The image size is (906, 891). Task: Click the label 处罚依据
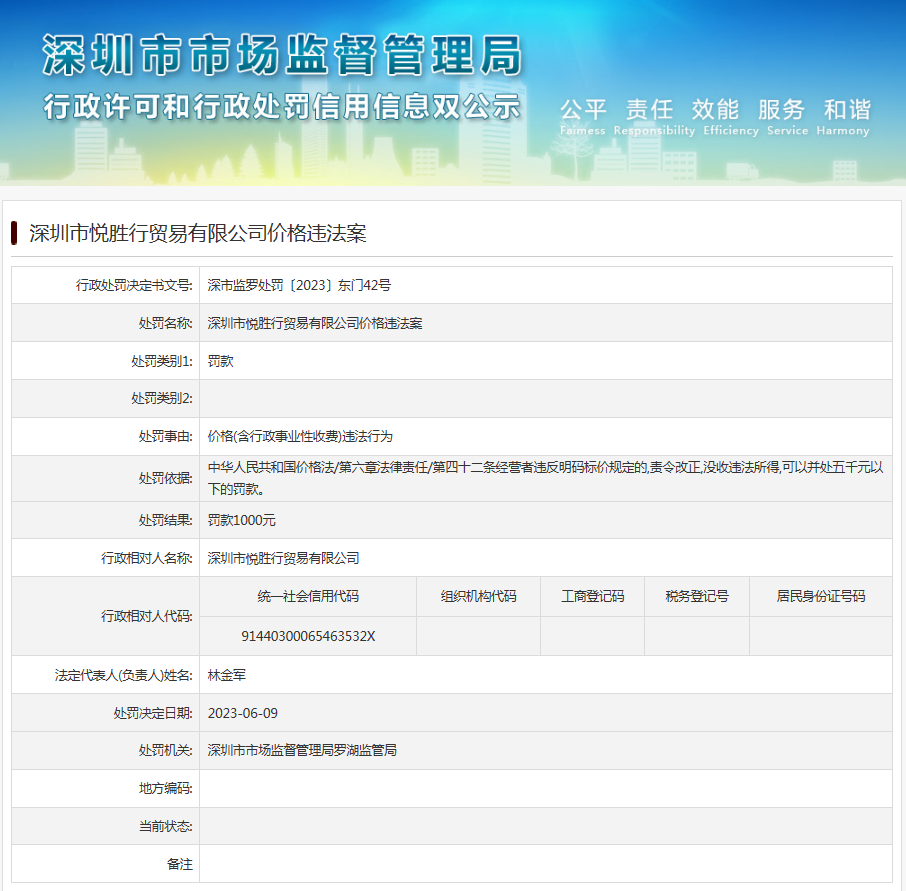point(165,478)
